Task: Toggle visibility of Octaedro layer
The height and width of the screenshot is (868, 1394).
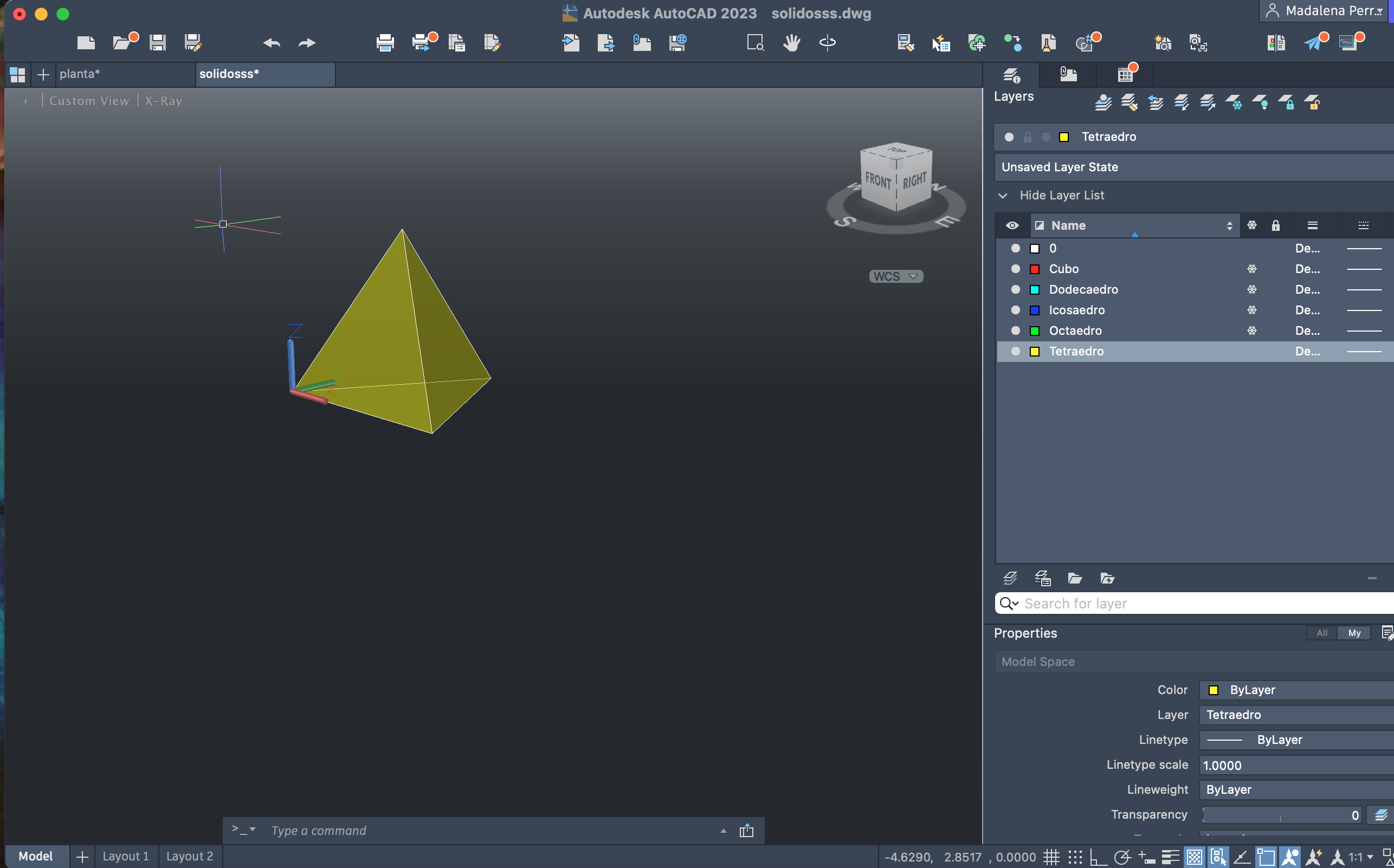Action: tap(1015, 331)
